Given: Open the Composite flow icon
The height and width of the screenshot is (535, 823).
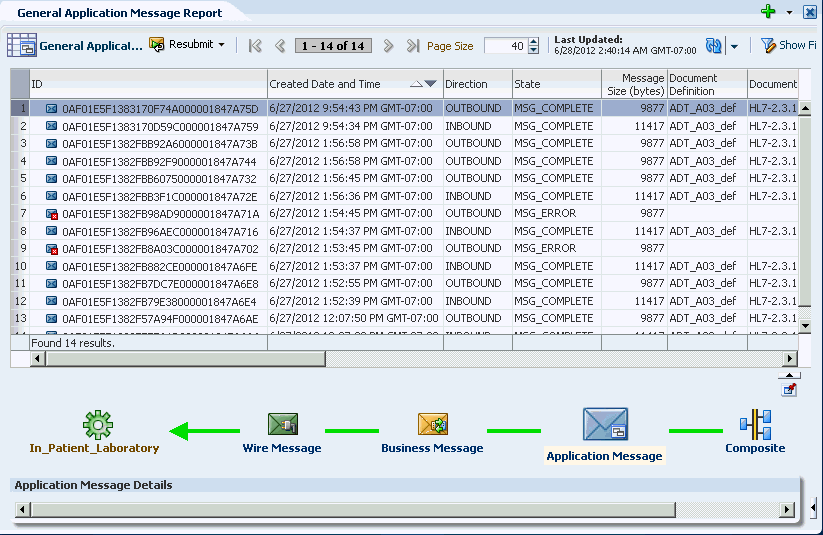Looking at the screenshot, I should point(755,425).
